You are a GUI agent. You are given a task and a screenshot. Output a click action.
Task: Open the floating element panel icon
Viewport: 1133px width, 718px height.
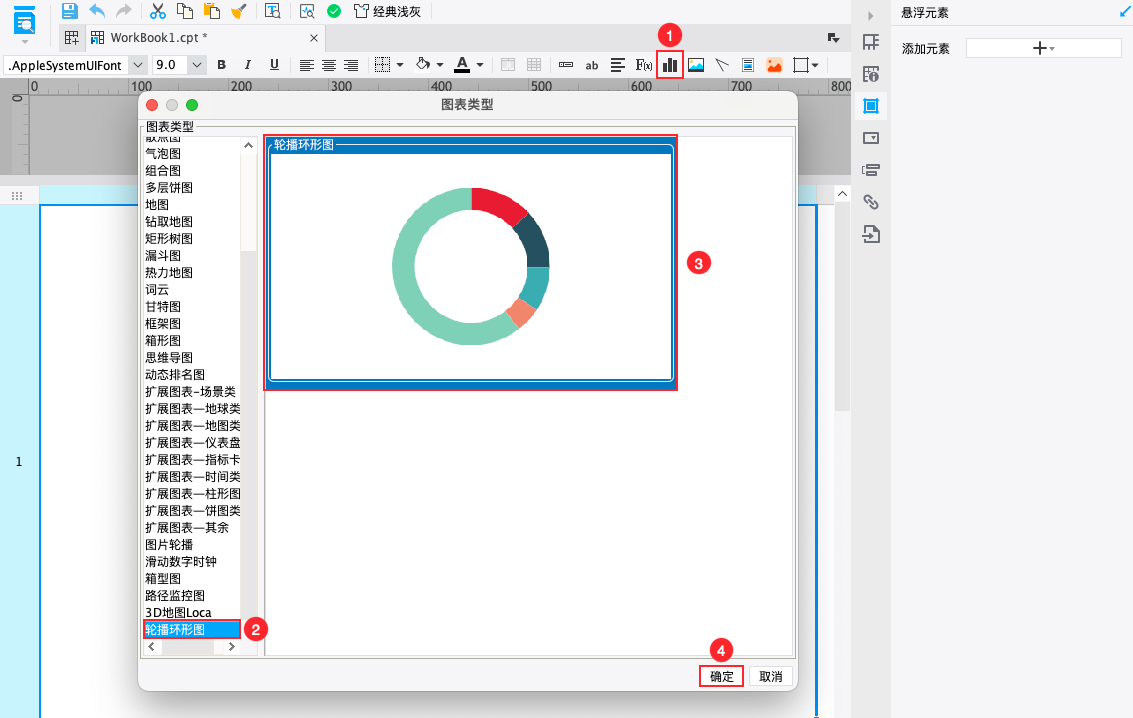click(871, 106)
